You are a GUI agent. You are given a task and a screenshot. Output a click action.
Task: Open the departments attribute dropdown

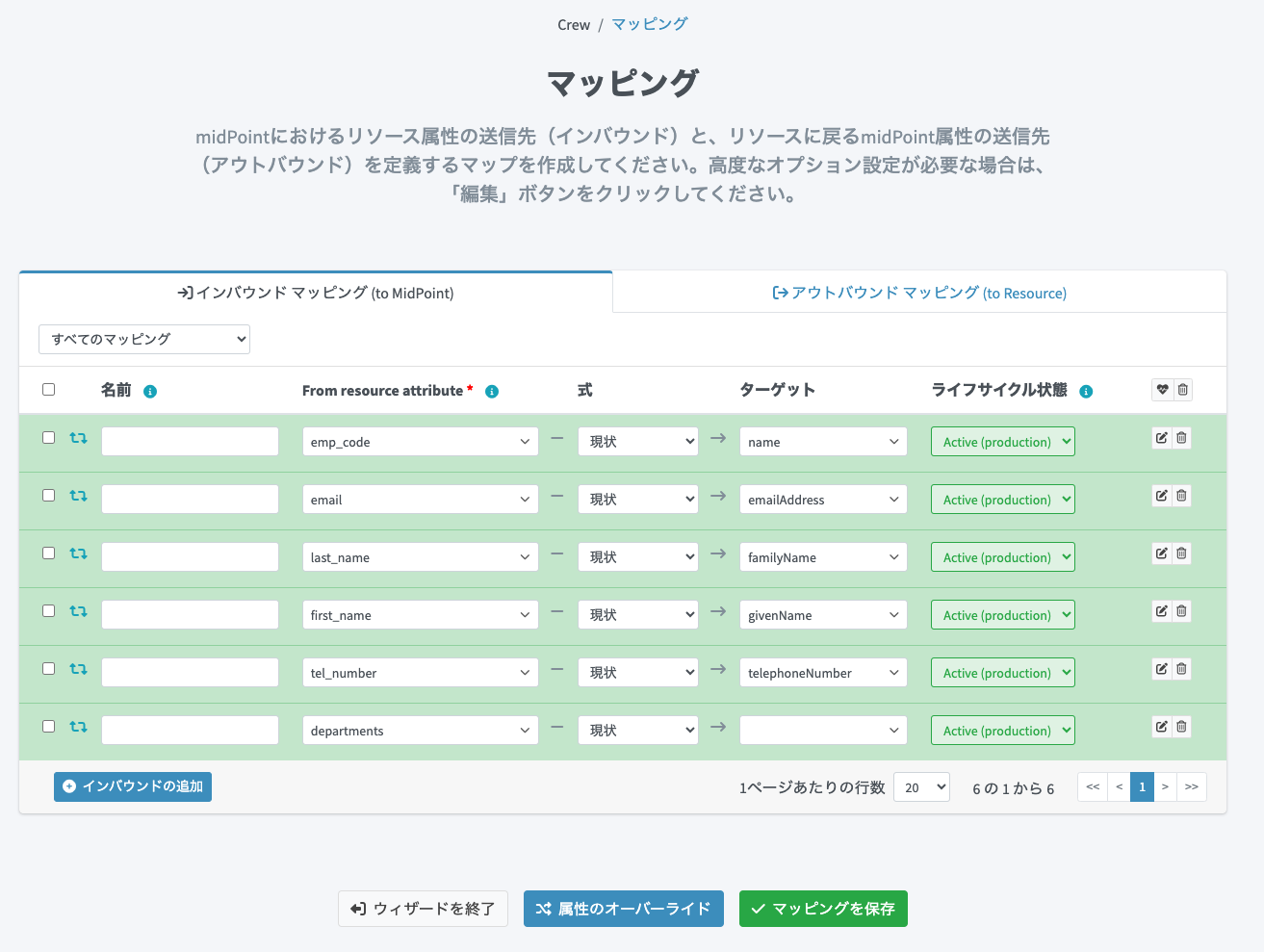click(420, 731)
